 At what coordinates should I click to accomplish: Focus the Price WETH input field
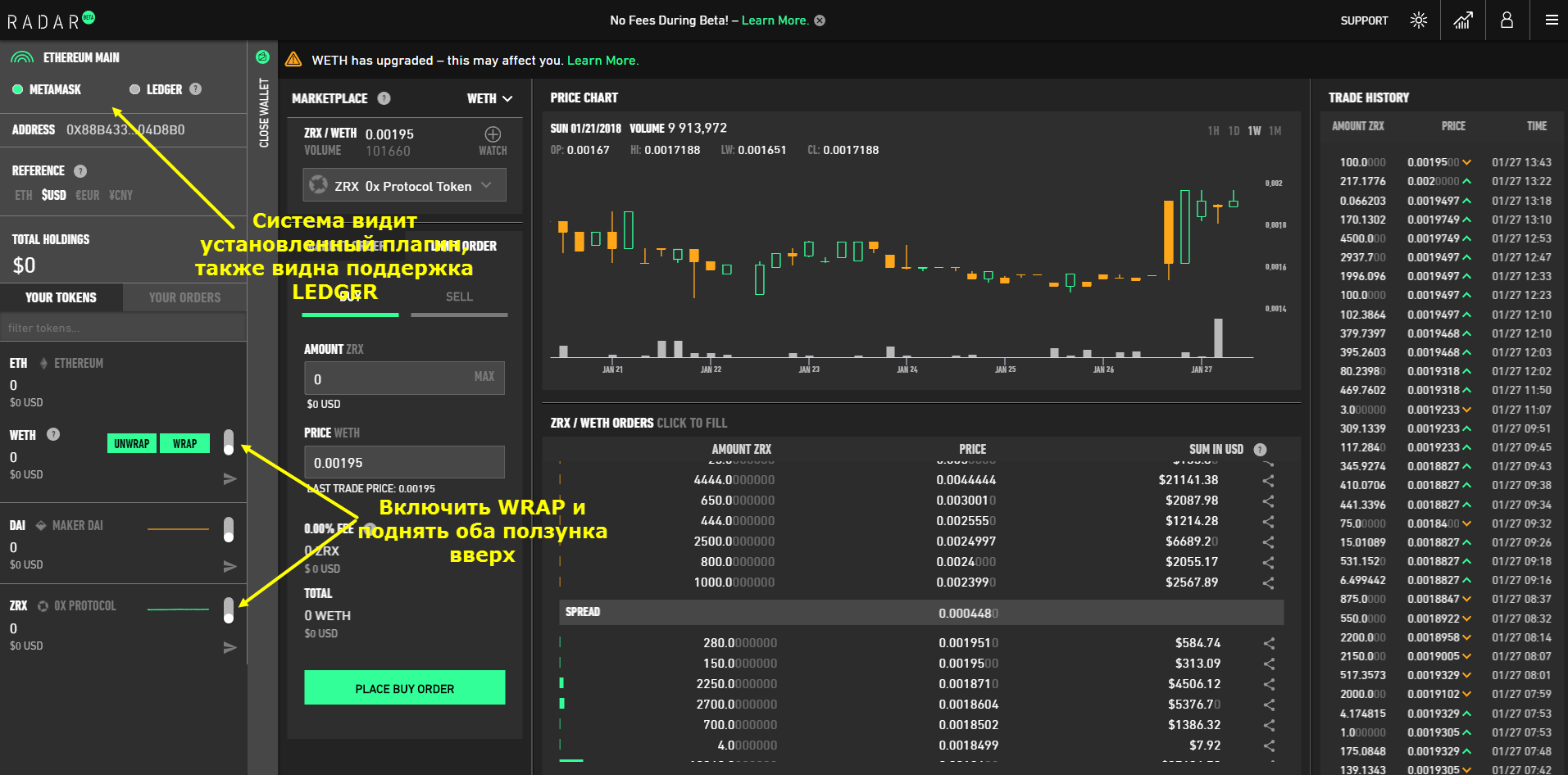[405, 462]
